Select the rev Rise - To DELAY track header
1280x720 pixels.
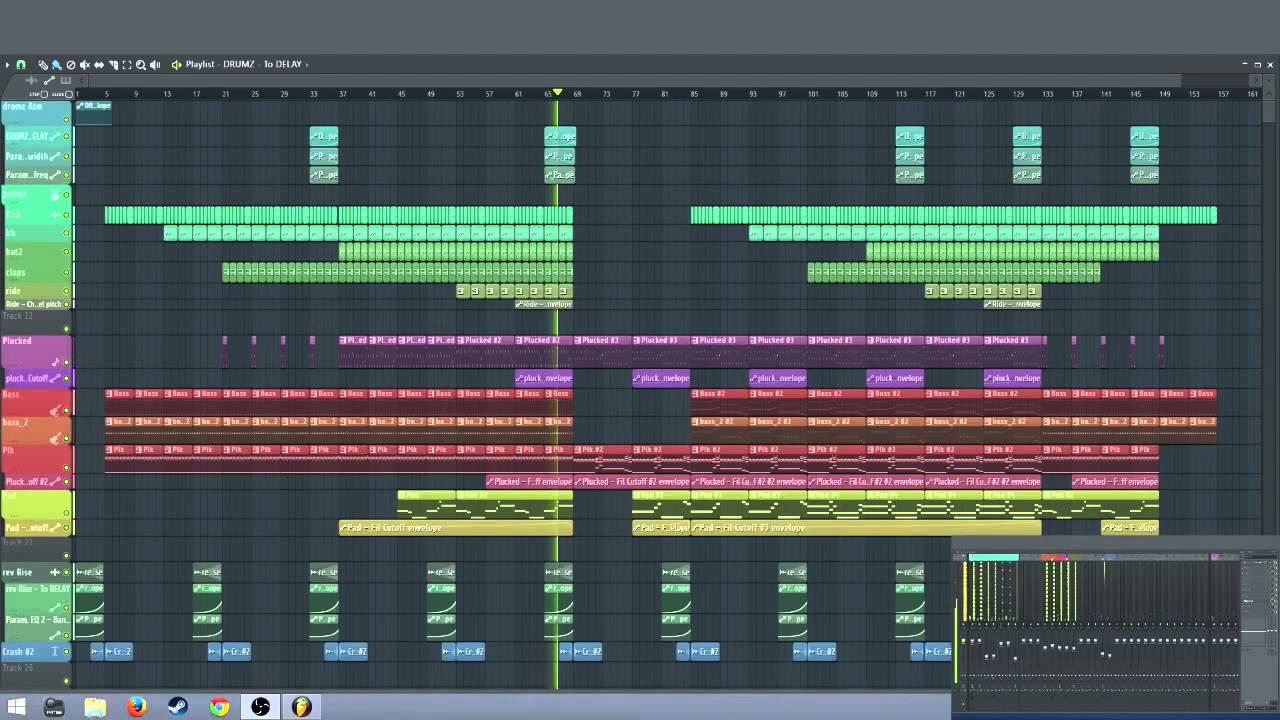coord(40,596)
